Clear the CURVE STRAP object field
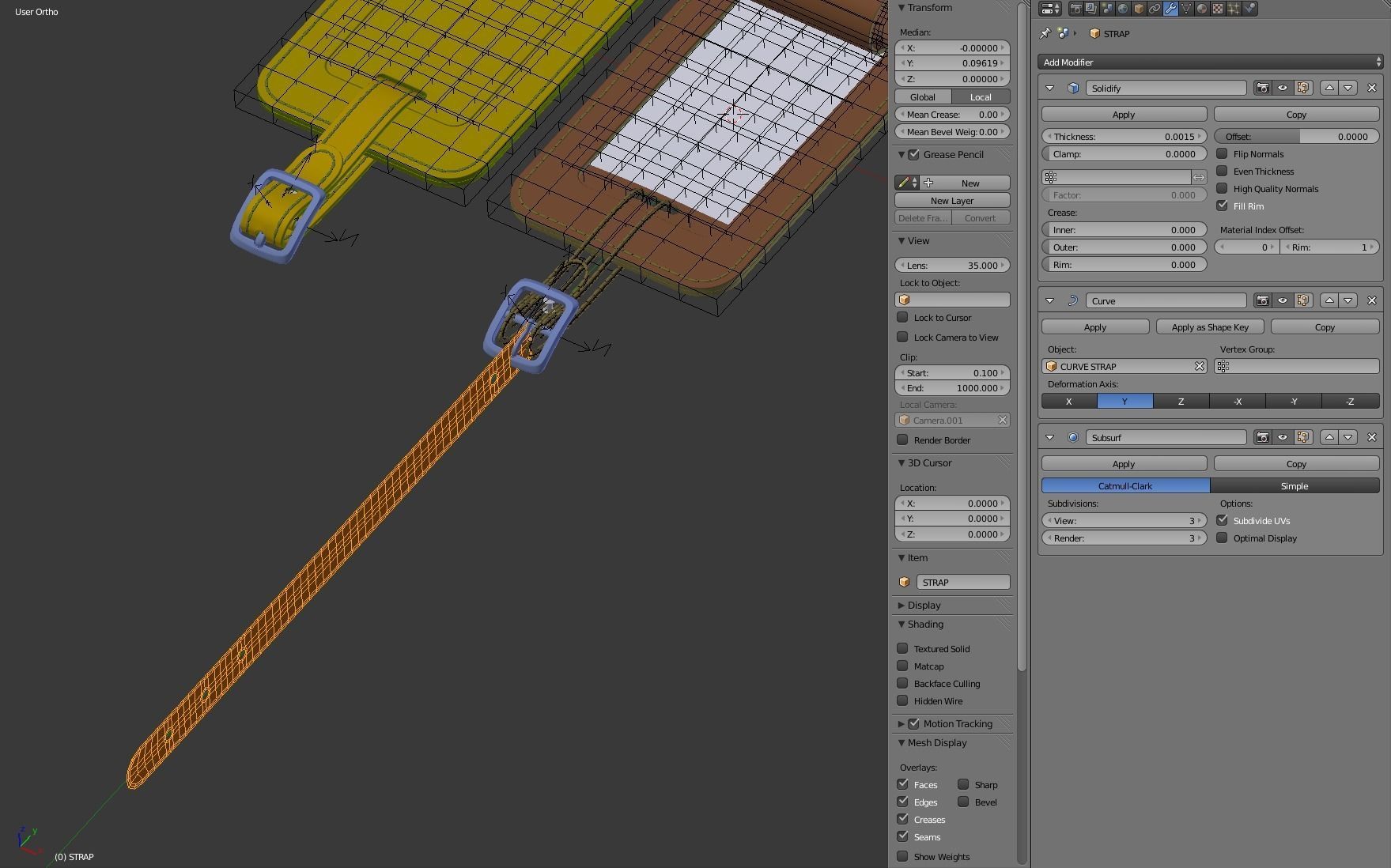 (1199, 366)
